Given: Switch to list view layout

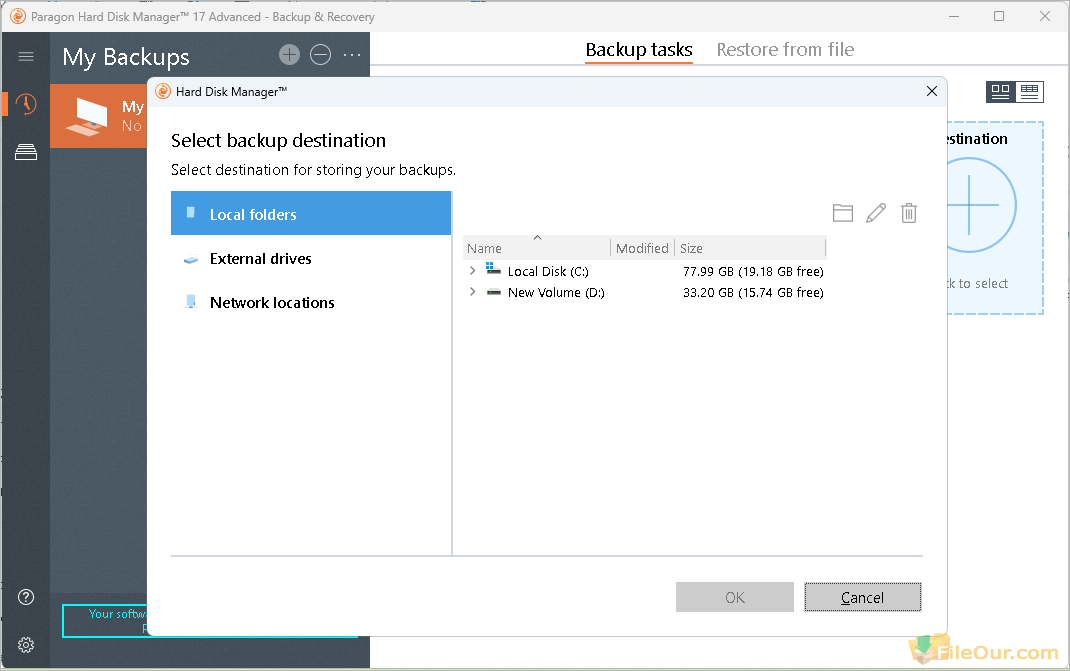Looking at the screenshot, I should [x=1030, y=91].
